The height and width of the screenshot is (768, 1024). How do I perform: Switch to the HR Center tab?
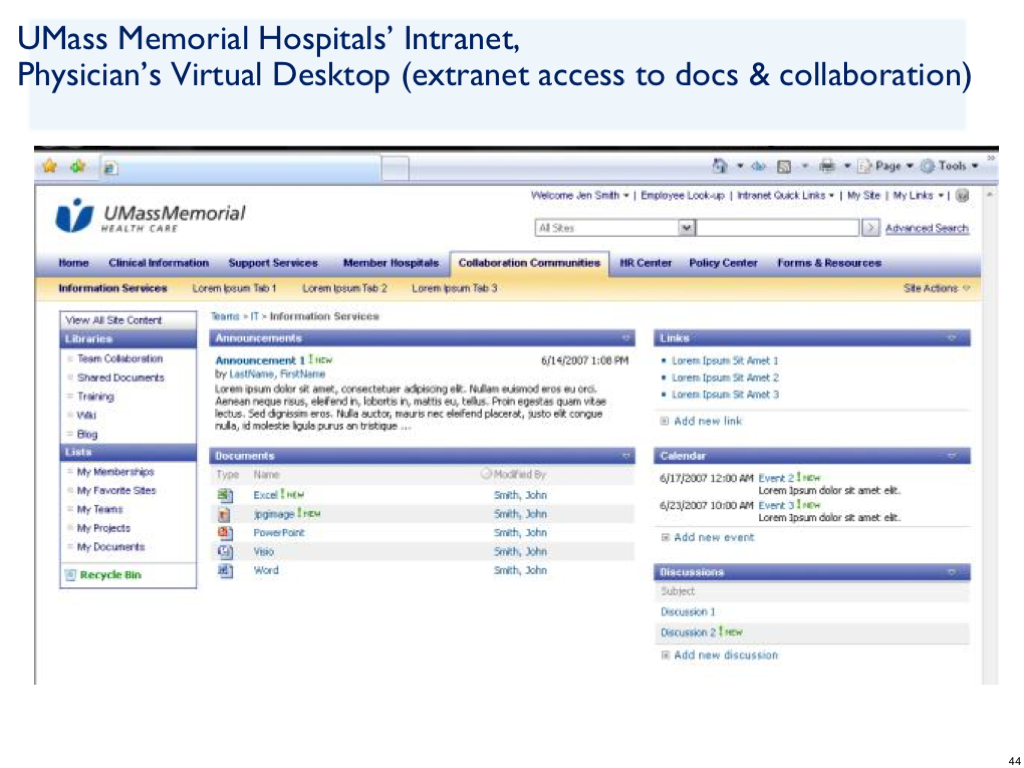tap(645, 263)
